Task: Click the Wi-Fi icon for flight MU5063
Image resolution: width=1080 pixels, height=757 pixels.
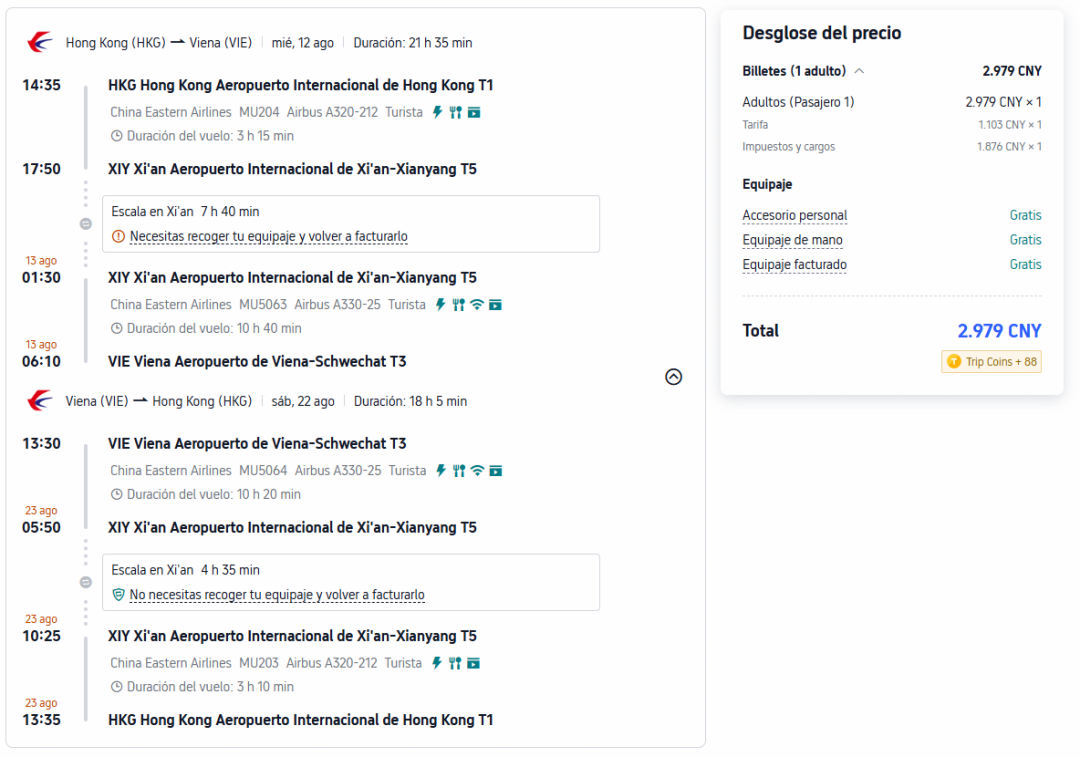Action: [477, 304]
